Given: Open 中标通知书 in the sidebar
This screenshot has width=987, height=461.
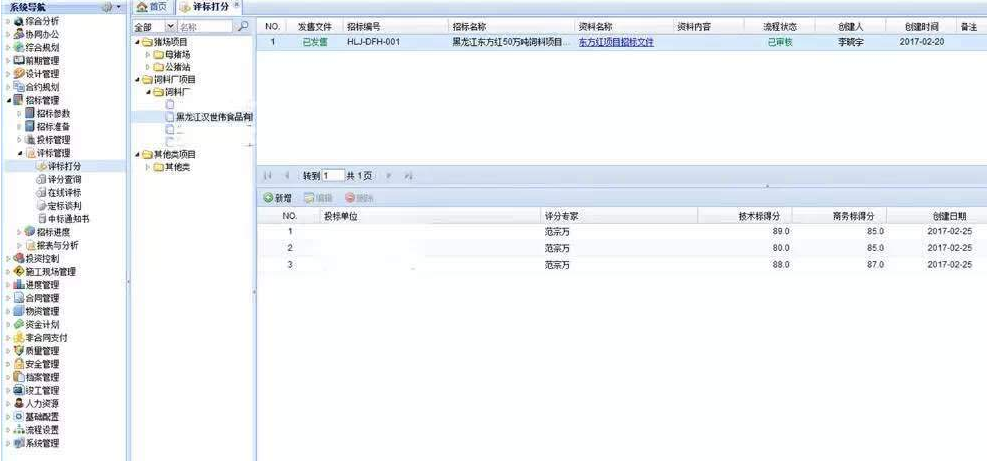Looking at the screenshot, I should 68,218.
